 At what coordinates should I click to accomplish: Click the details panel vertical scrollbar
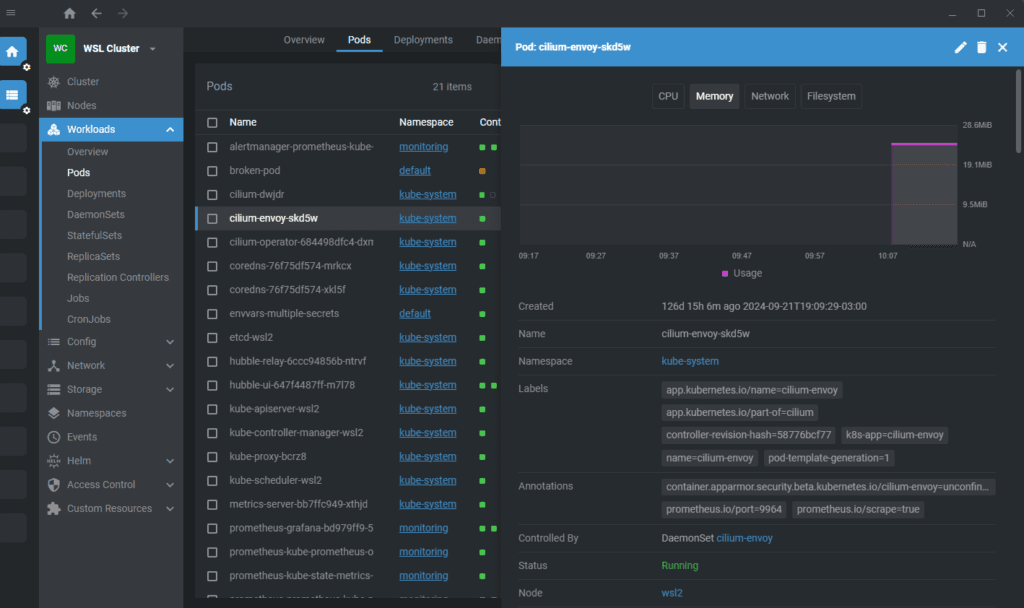(1018, 111)
